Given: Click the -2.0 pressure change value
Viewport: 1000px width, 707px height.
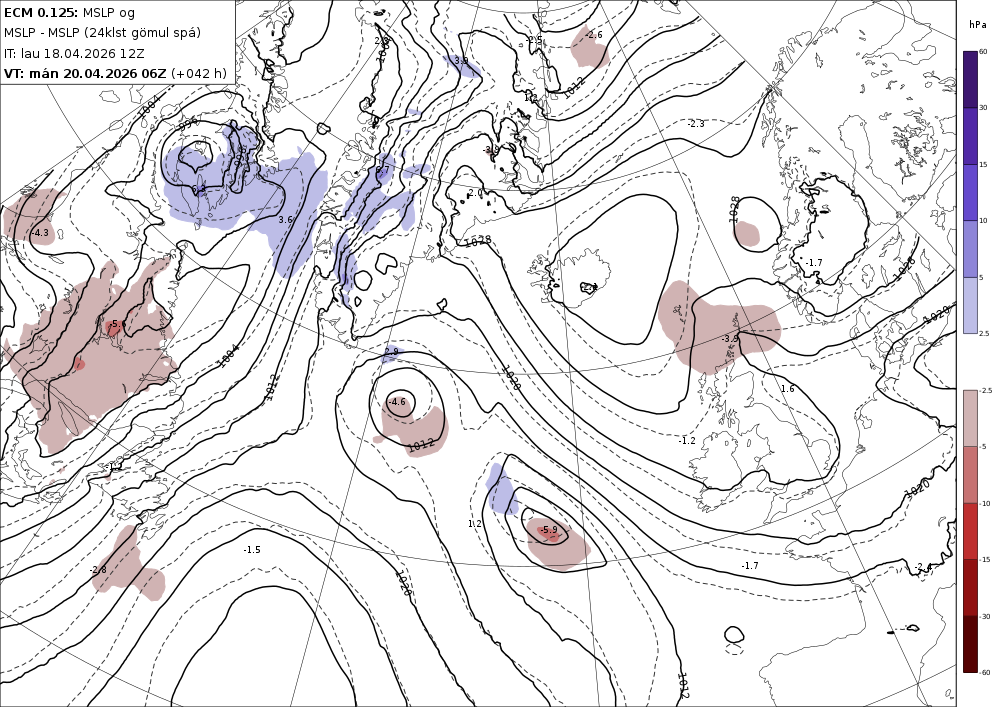Looking at the screenshot, I should [x=475, y=193].
